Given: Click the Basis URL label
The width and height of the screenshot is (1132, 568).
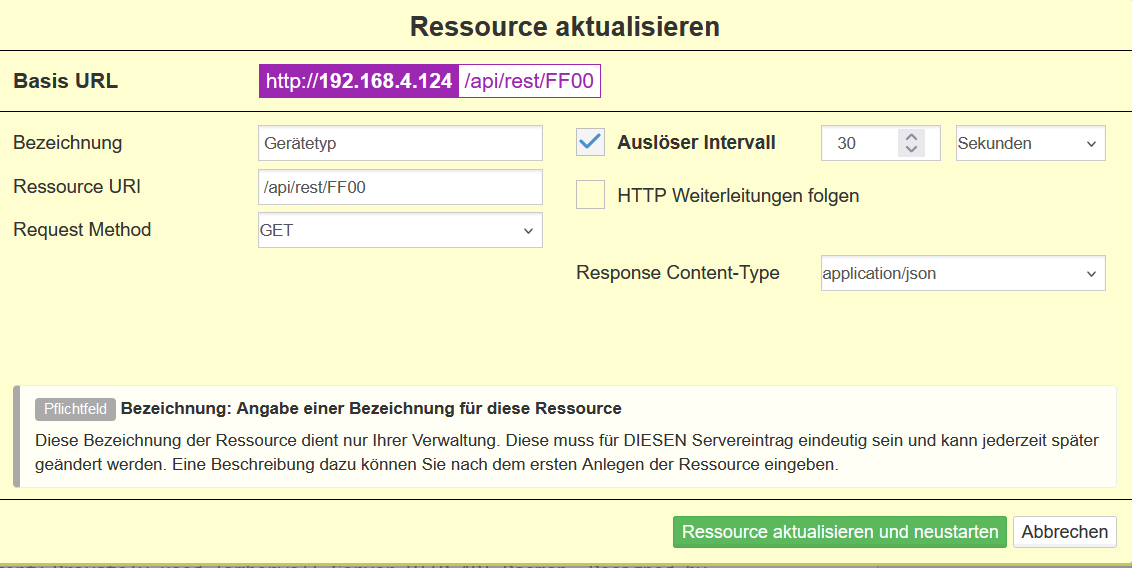Looking at the screenshot, I should pos(66,81).
